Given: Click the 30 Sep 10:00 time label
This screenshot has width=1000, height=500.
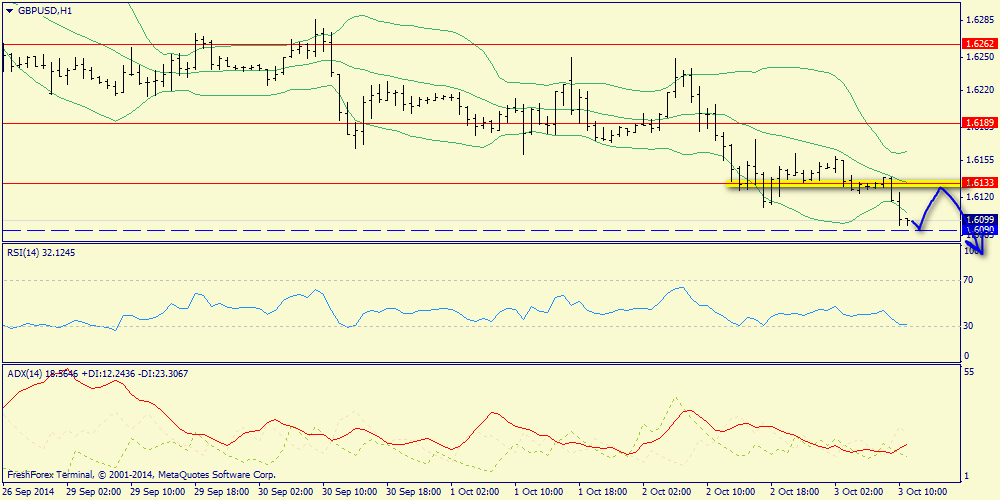Looking at the screenshot, I should 347,492.
